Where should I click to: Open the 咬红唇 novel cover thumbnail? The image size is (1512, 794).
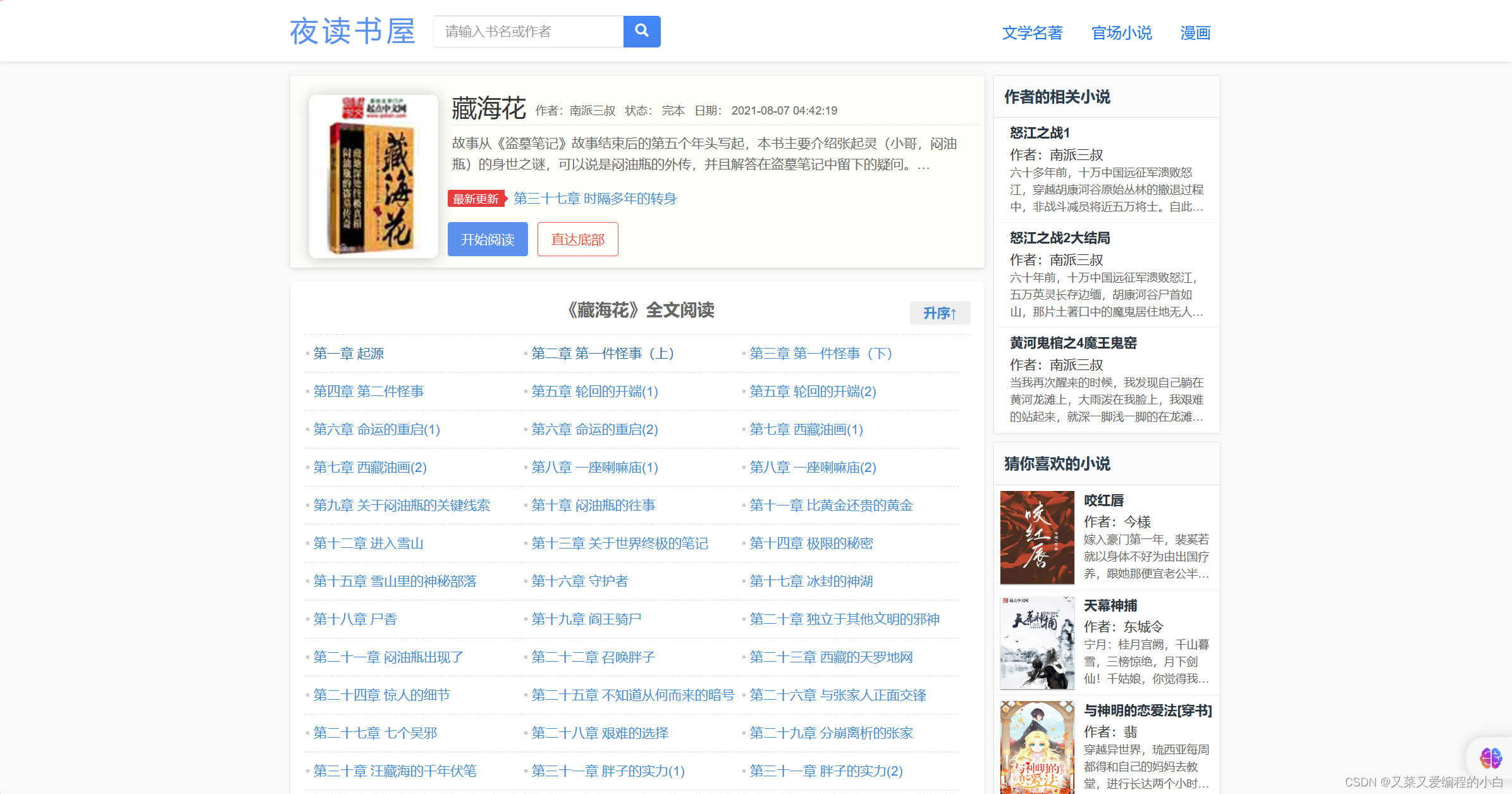pos(1036,537)
